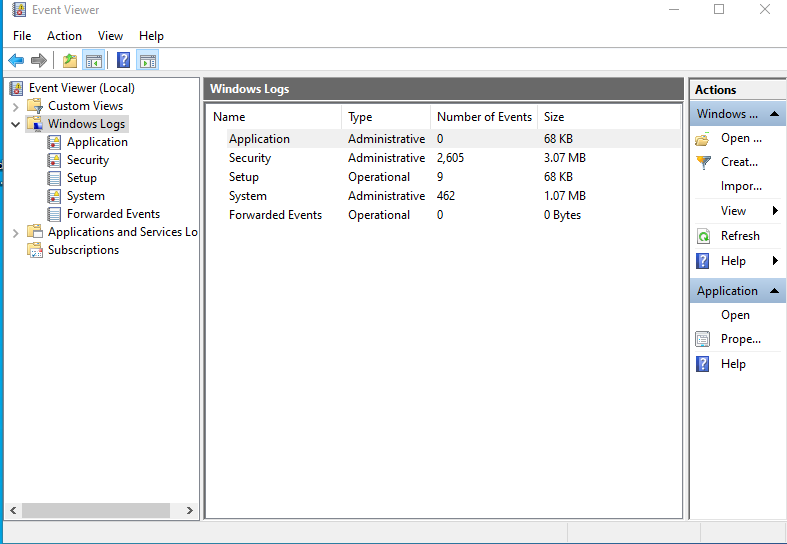Click the 2,605 events count cell
This screenshot has width=787, height=544.
450,158
